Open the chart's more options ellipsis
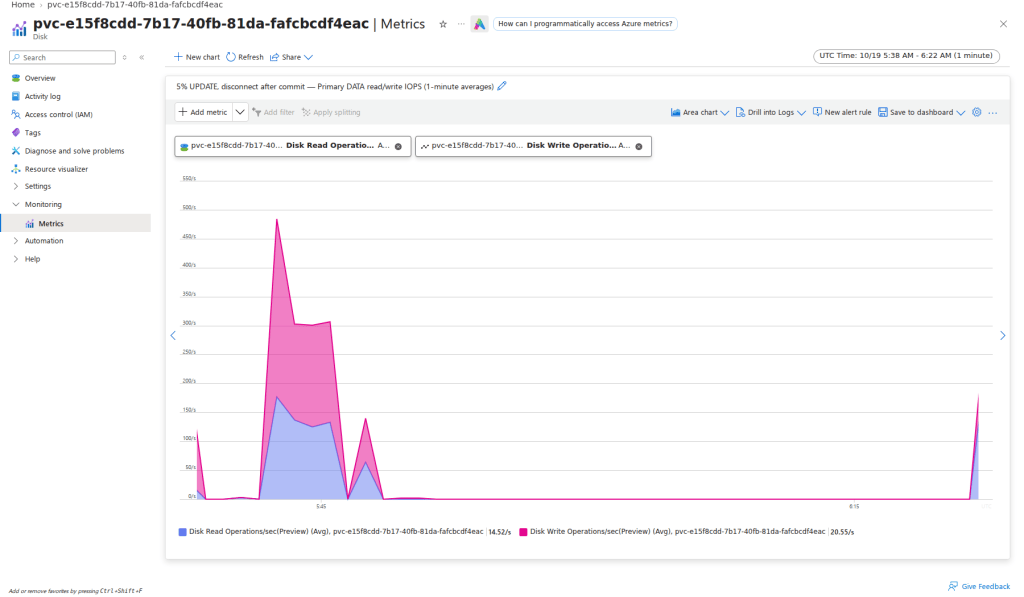1024x597 pixels. coord(993,113)
